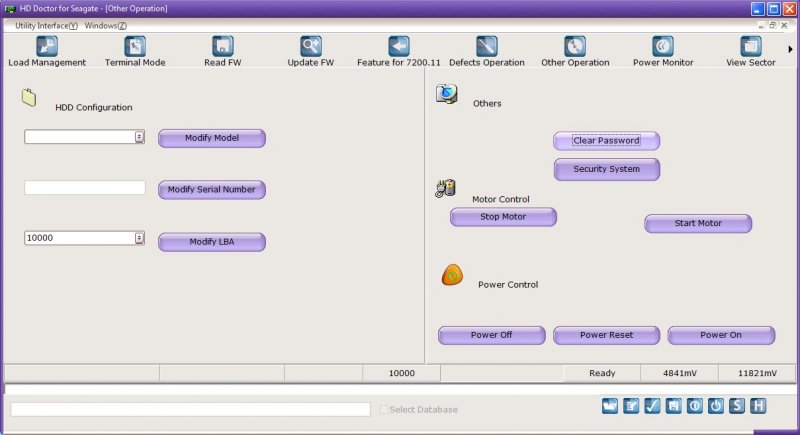The image size is (800, 435).
Task: Click the power symbol icon in bottom bar
Action: 716,406
